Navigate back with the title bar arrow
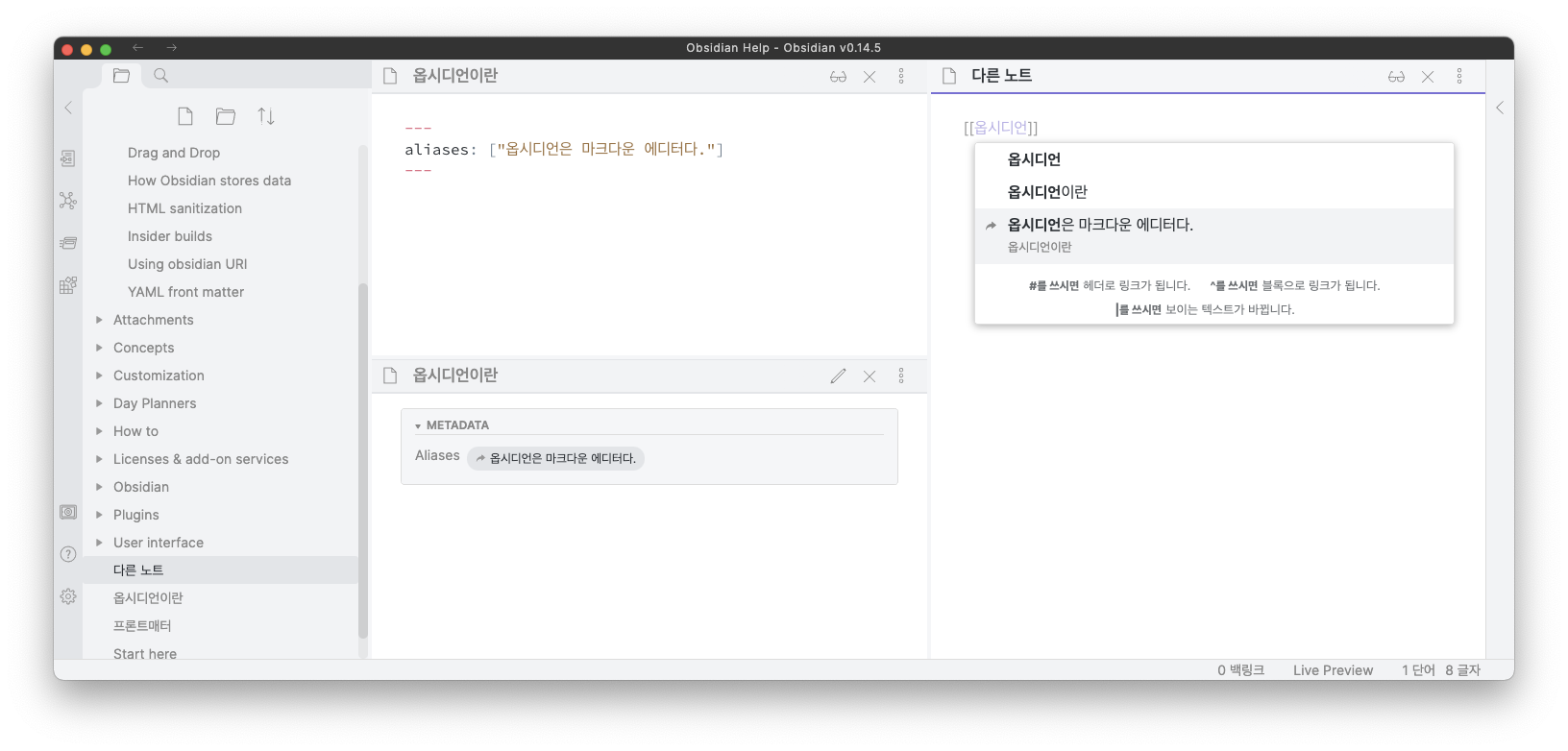Screen dimensions: 1568x751 point(138,47)
